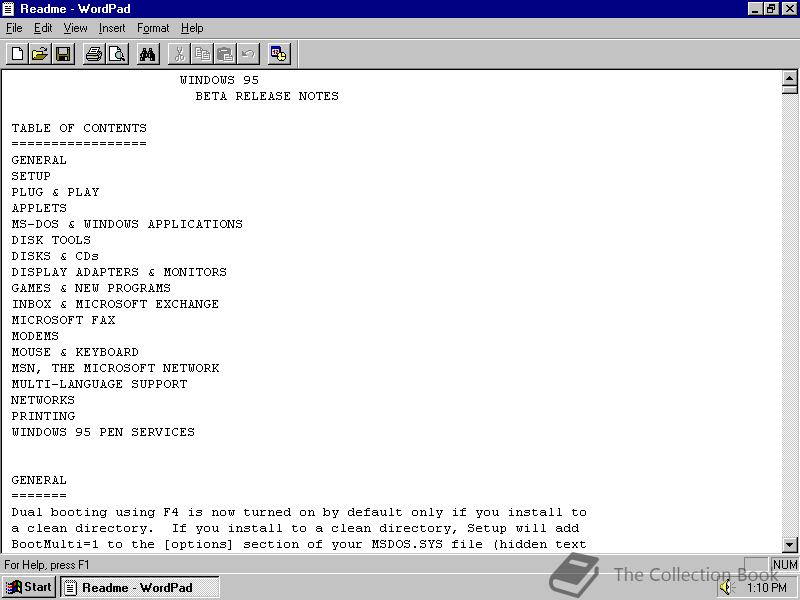
Task: Click 'PLUG & PLAY' contents line
Action: point(56,192)
